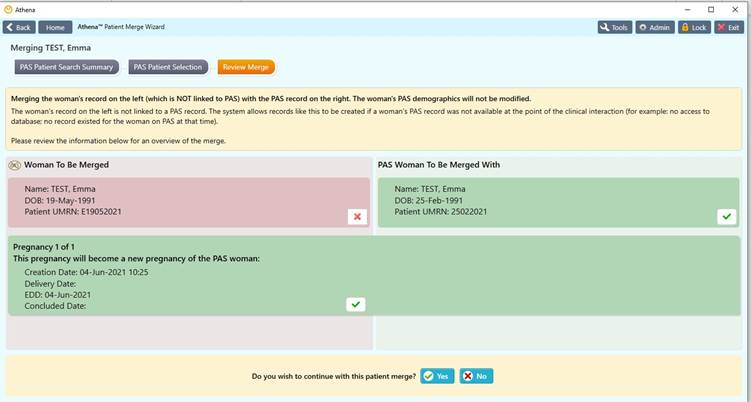Click the Back button
Screen dimensions: 751x402
point(19,27)
